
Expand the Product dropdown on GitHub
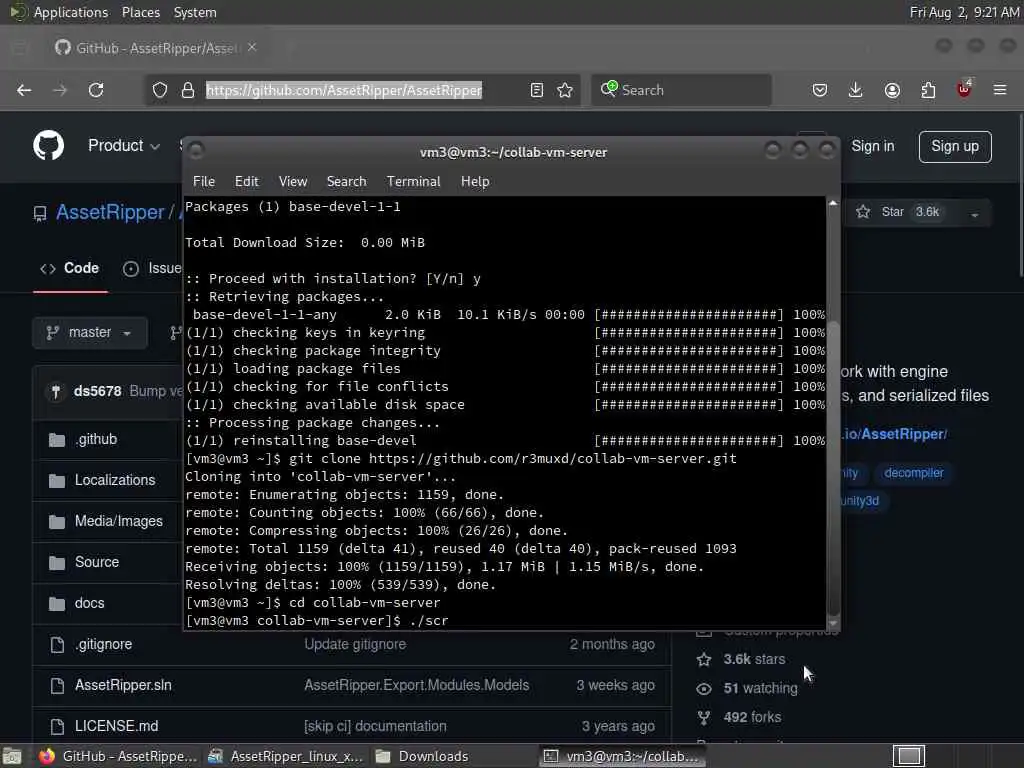tap(123, 146)
